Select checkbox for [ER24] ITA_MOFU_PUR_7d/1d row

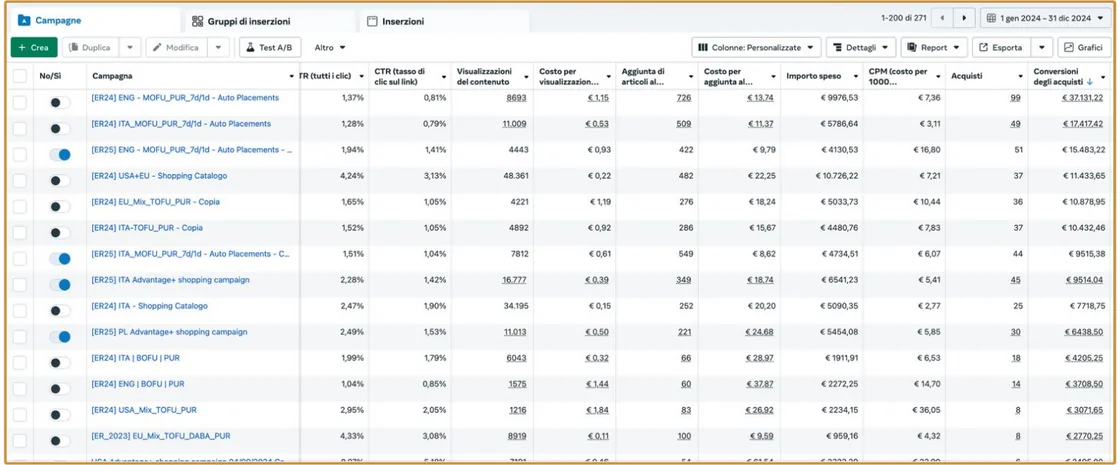[19, 129]
